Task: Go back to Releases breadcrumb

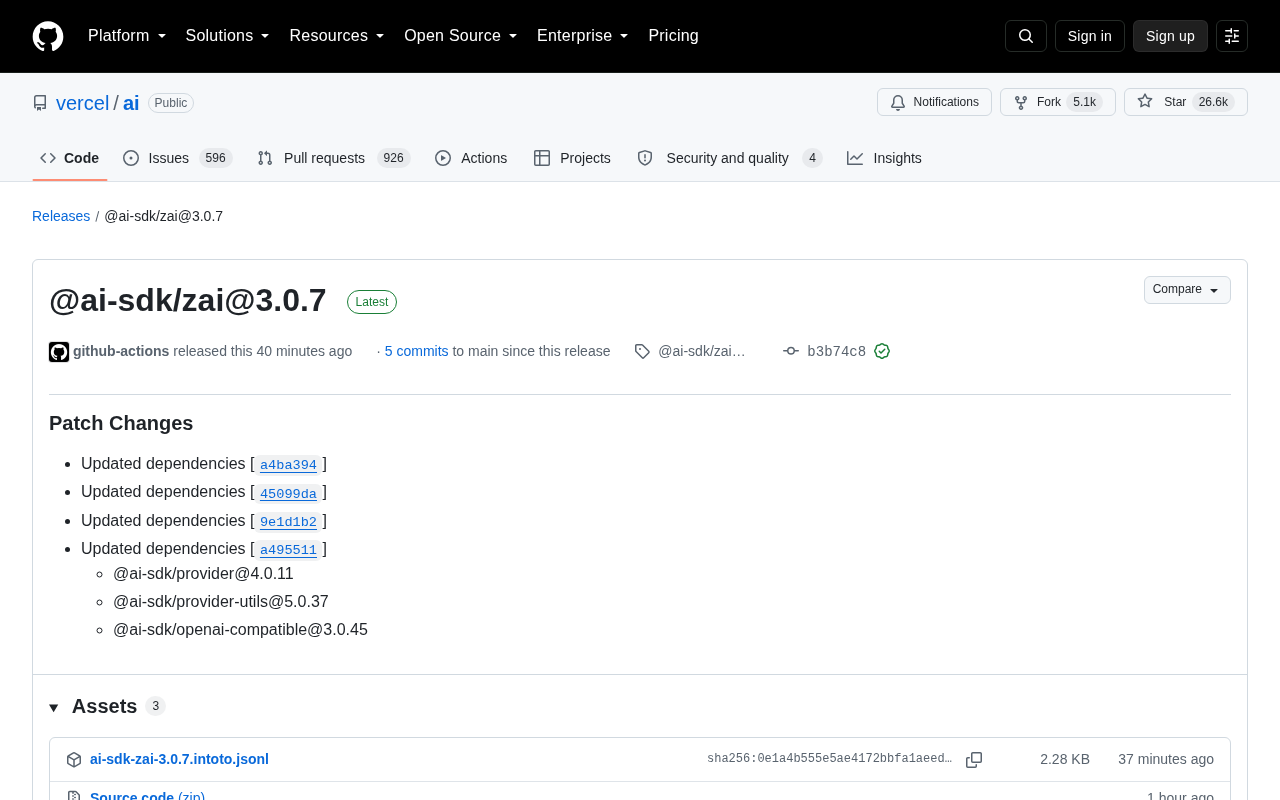Action: [61, 216]
